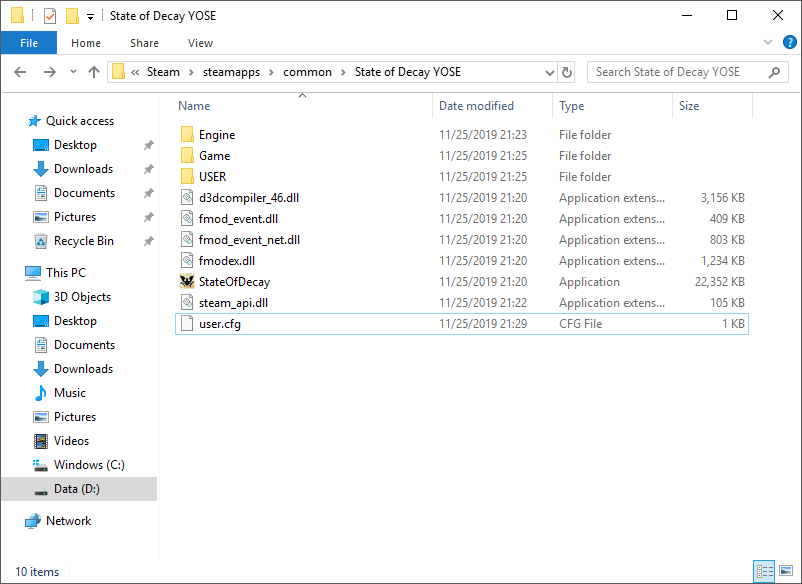Screen dimensions: 802x584
Task: Switch to the View ribbon tab
Action: tap(200, 43)
